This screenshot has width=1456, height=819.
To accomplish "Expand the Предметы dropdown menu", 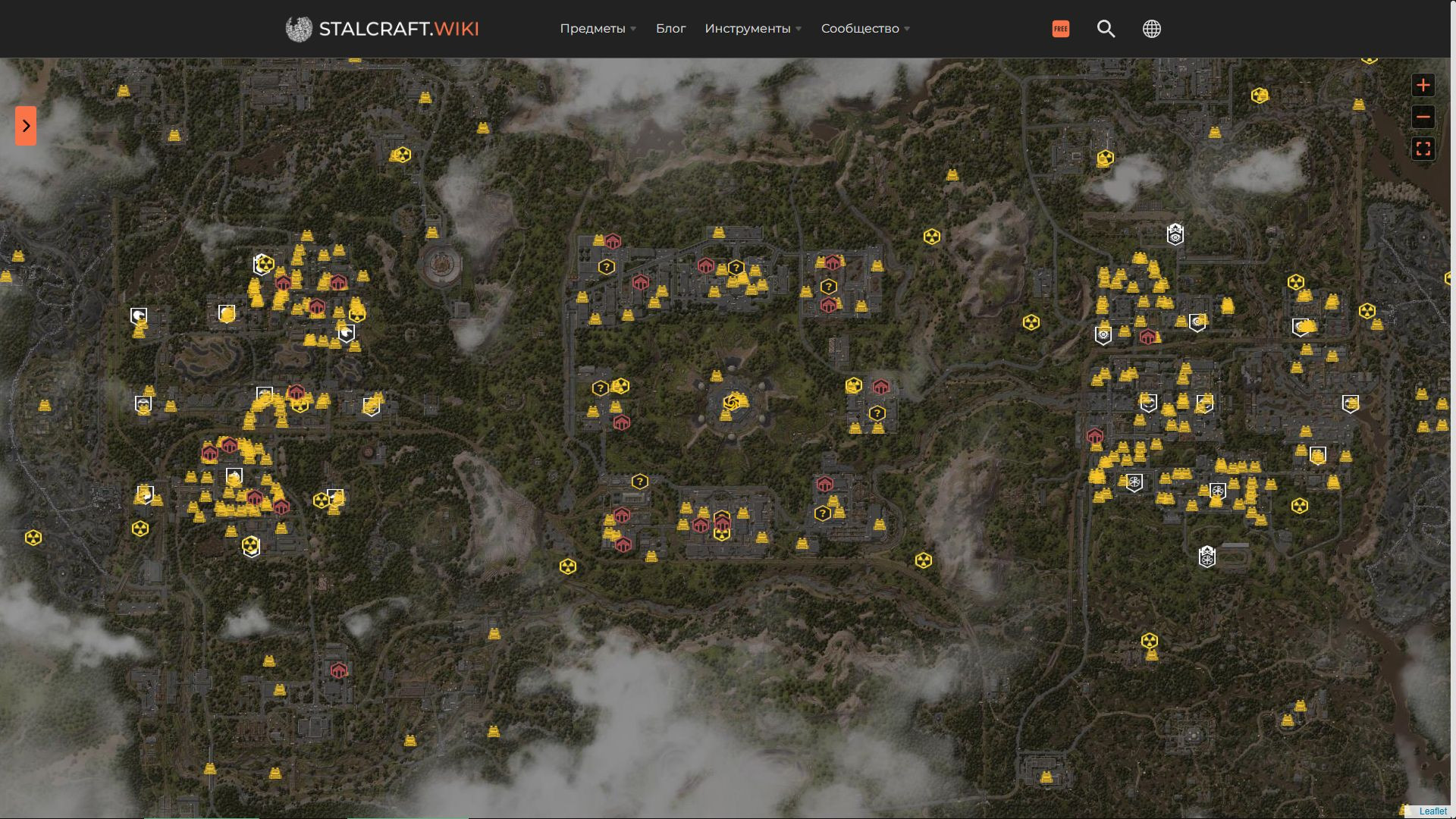I will [598, 29].
